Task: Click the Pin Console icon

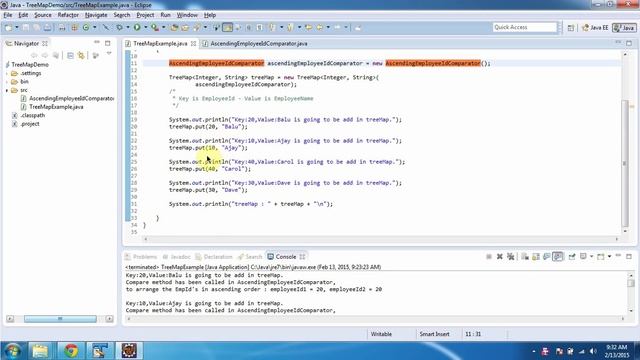Action: tap(572, 256)
